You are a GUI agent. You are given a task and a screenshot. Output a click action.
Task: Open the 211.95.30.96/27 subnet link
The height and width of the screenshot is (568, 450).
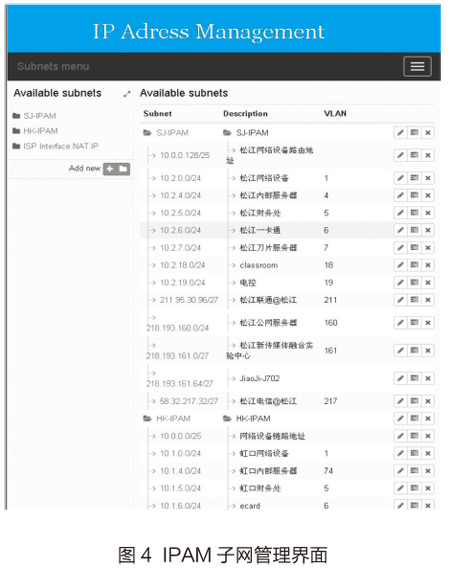(189, 300)
